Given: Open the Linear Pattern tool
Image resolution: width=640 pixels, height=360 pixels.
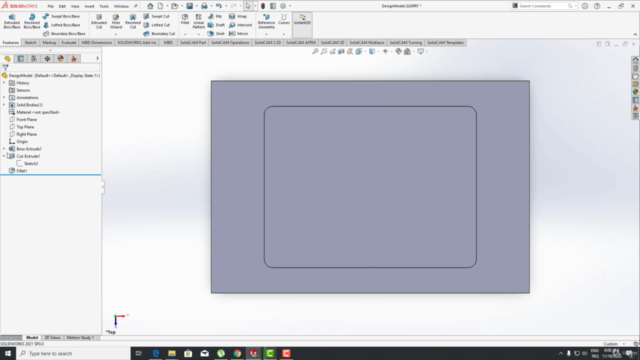Looking at the screenshot, I should pyautogui.click(x=198, y=21).
